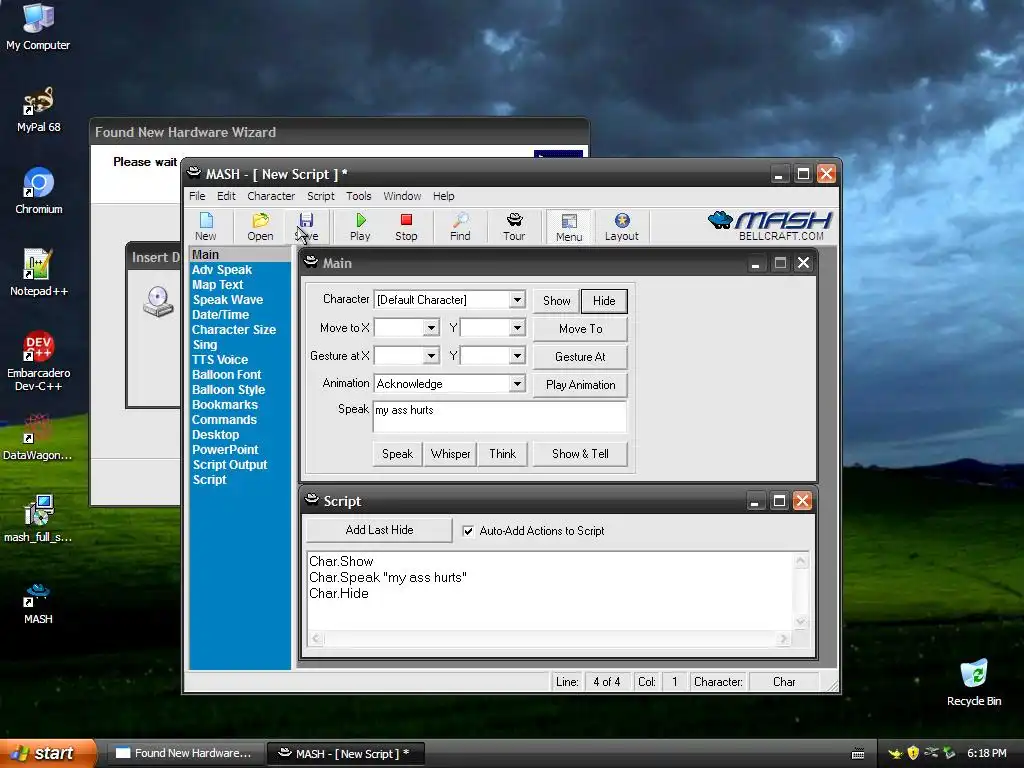Start the Tour from the toolbar

[514, 227]
